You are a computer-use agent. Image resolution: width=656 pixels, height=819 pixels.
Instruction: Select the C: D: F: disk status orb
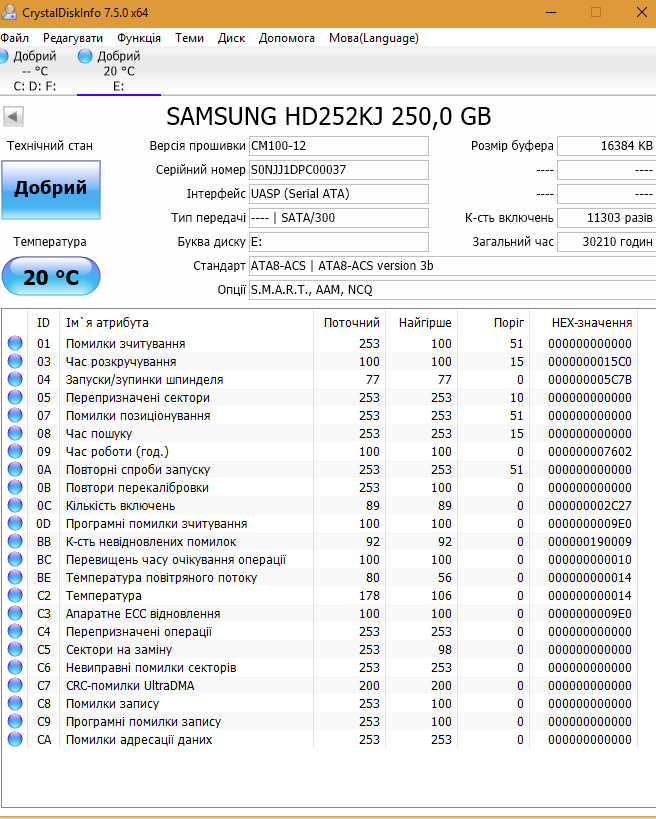point(3,56)
